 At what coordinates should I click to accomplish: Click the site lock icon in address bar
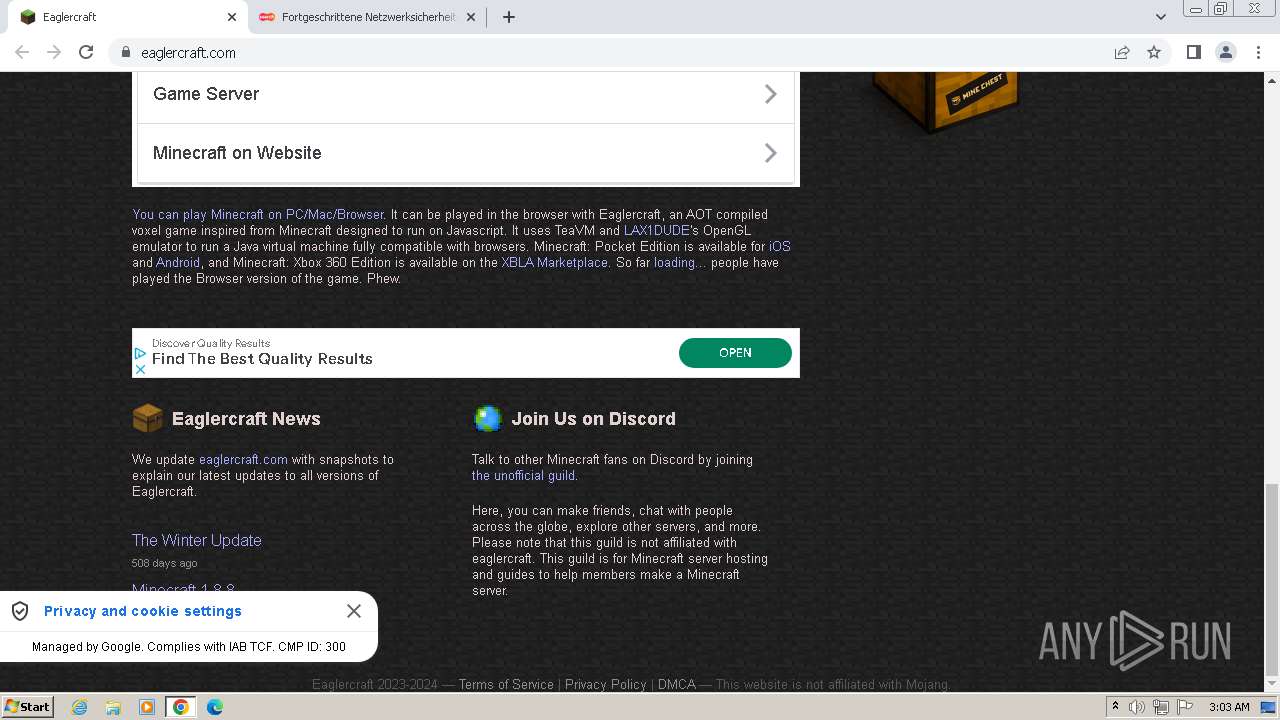[x=125, y=52]
